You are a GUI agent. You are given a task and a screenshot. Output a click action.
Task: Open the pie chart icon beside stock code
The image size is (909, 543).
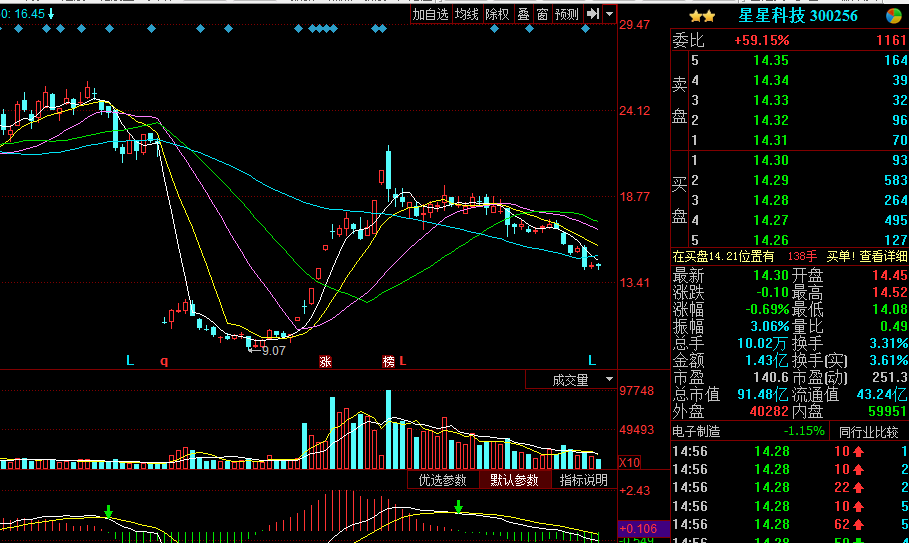click(x=893, y=16)
